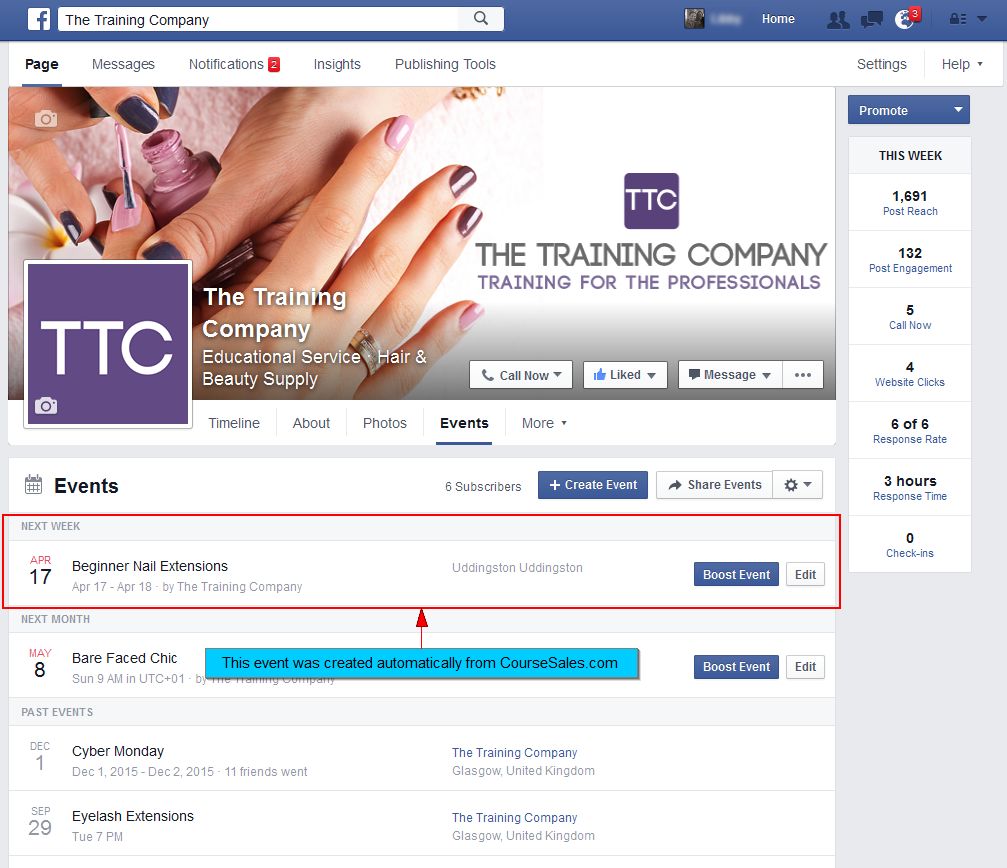Switch to the Page tab

(x=42, y=64)
